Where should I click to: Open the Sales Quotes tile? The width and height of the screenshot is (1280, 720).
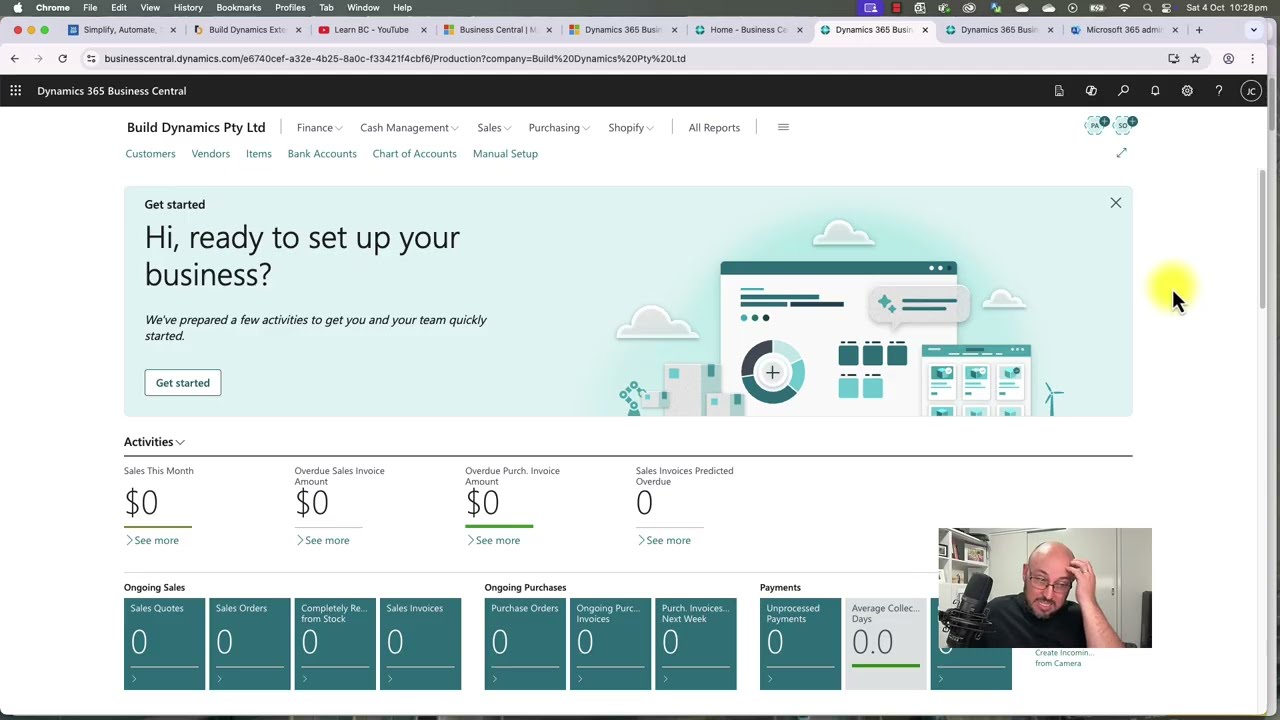pyautogui.click(x=164, y=644)
